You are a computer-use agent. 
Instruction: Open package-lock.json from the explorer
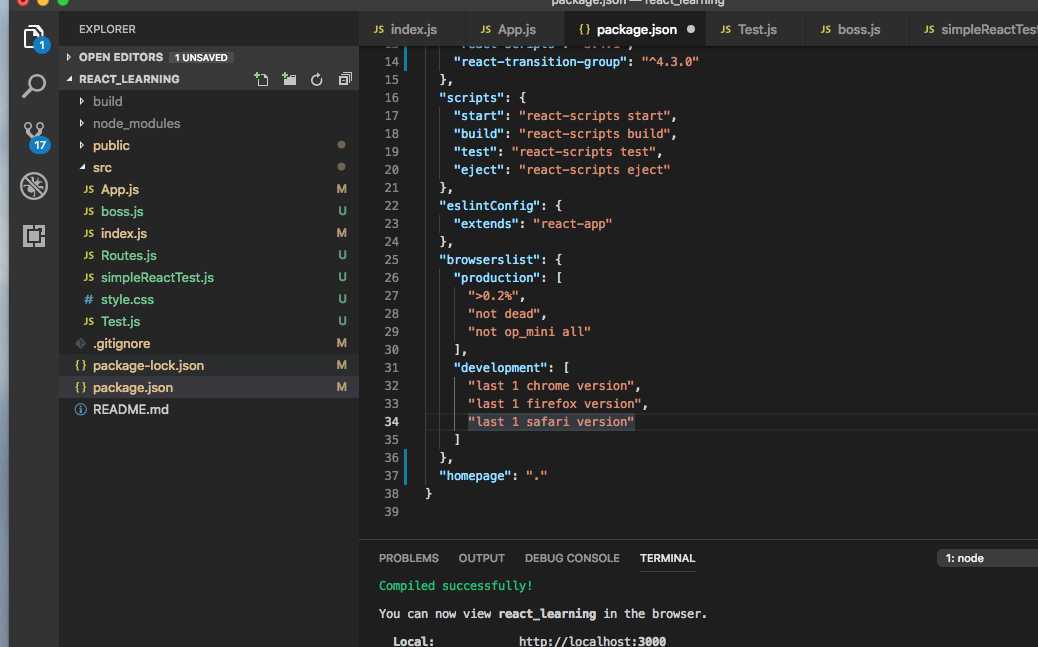tap(148, 366)
